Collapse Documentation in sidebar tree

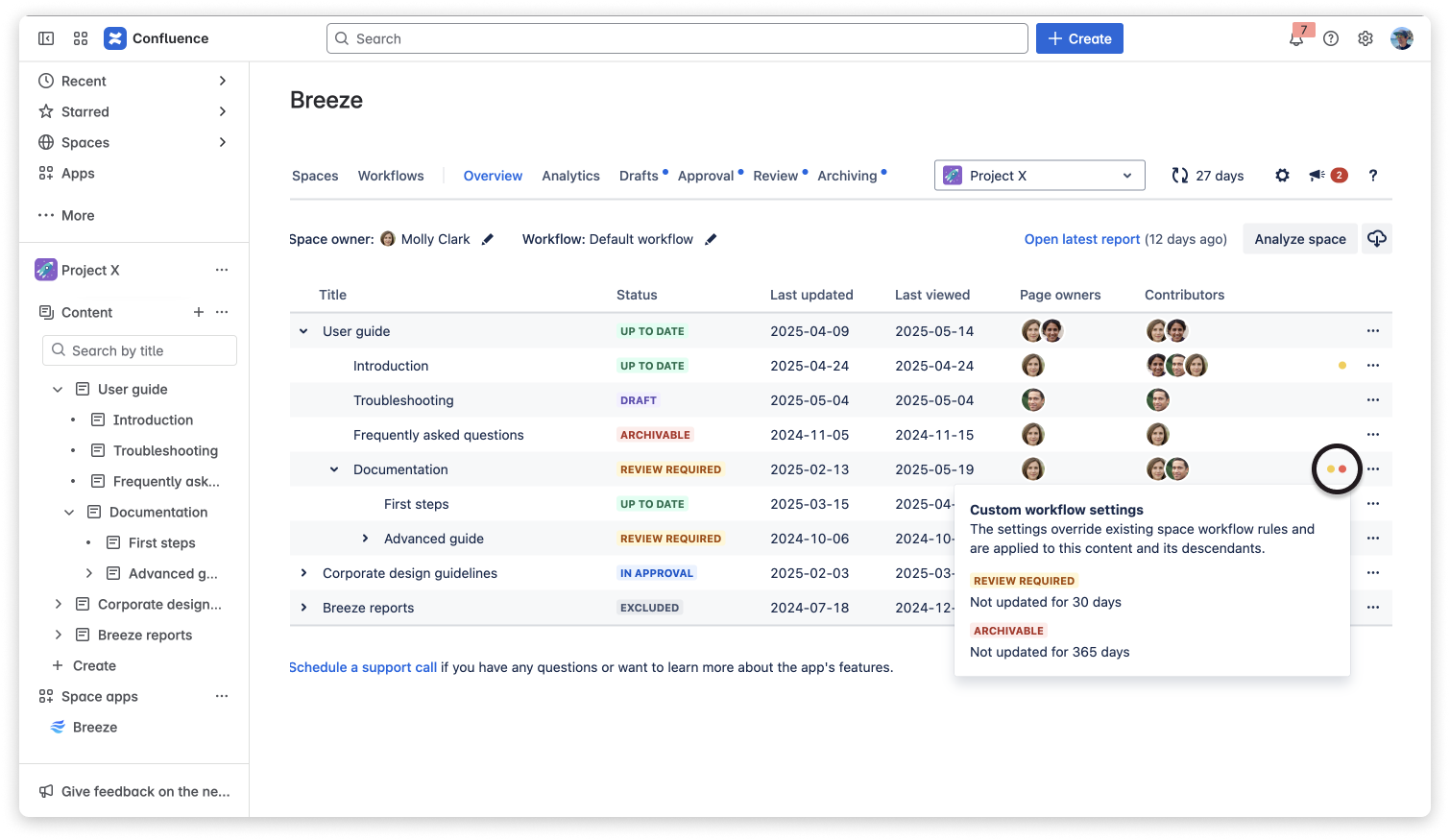tap(69, 512)
